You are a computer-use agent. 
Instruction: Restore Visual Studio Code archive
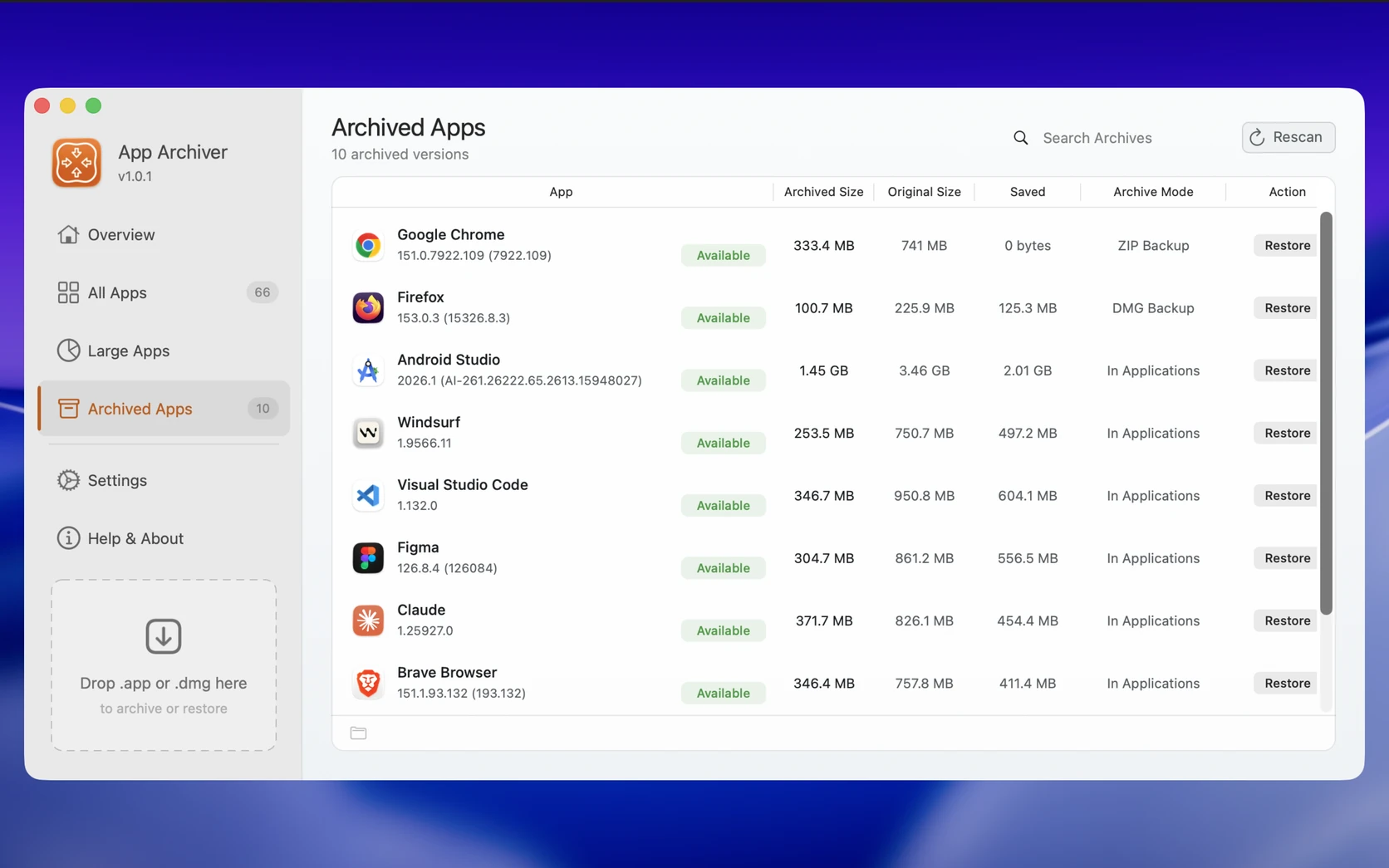[1287, 495]
